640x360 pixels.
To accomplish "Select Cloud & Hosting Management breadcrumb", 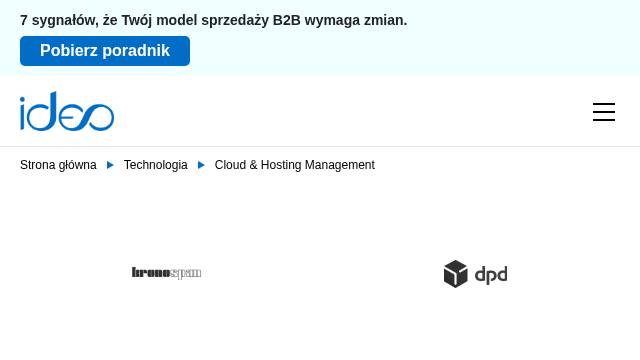I will 294,165.
